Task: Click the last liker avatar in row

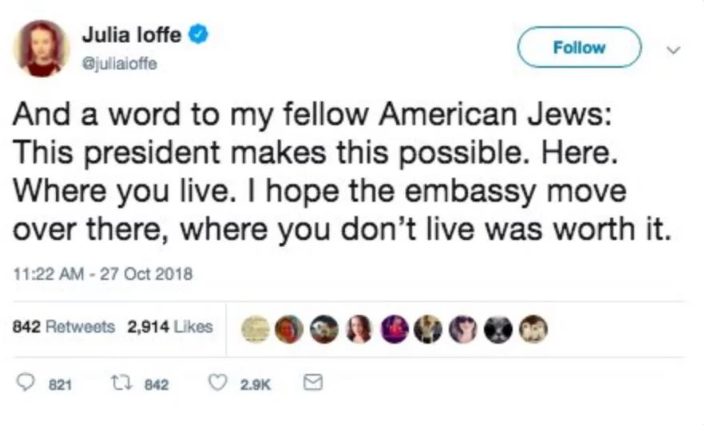Action: point(533,330)
